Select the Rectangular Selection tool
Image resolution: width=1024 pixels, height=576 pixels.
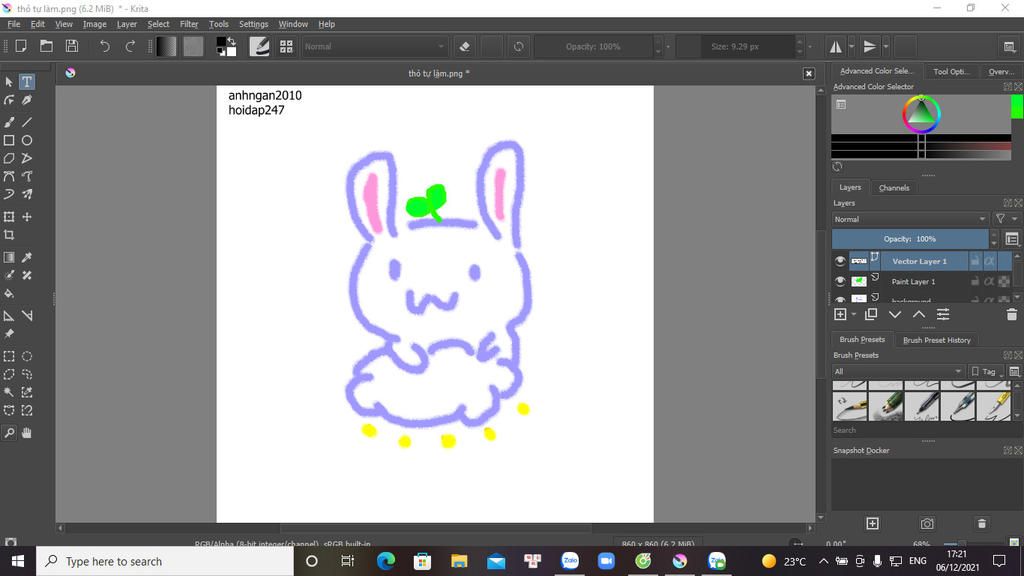coord(8,357)
